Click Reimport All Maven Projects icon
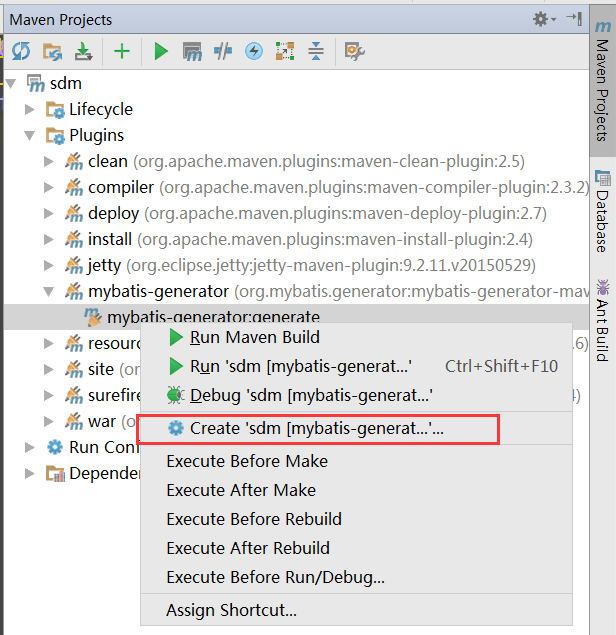Image resolution: width=616 pixels, height=635 pixels. [x=21, y=51]
